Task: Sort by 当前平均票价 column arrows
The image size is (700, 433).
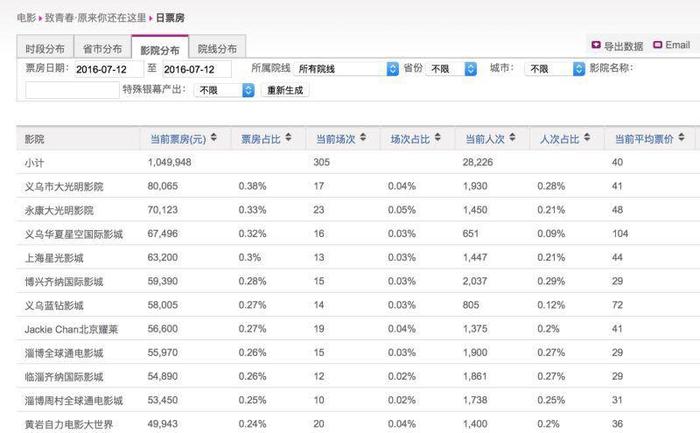Action: click(681, 137)
